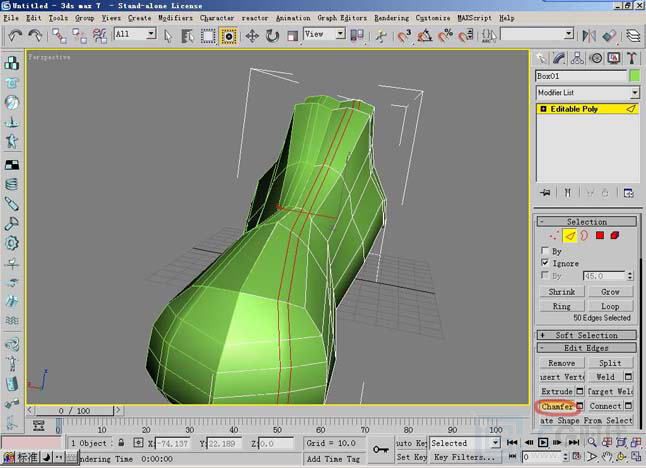Open Select by Name list tool
Image resolution: width=646 pixels, height=468 pixels.
pos(187,36)
